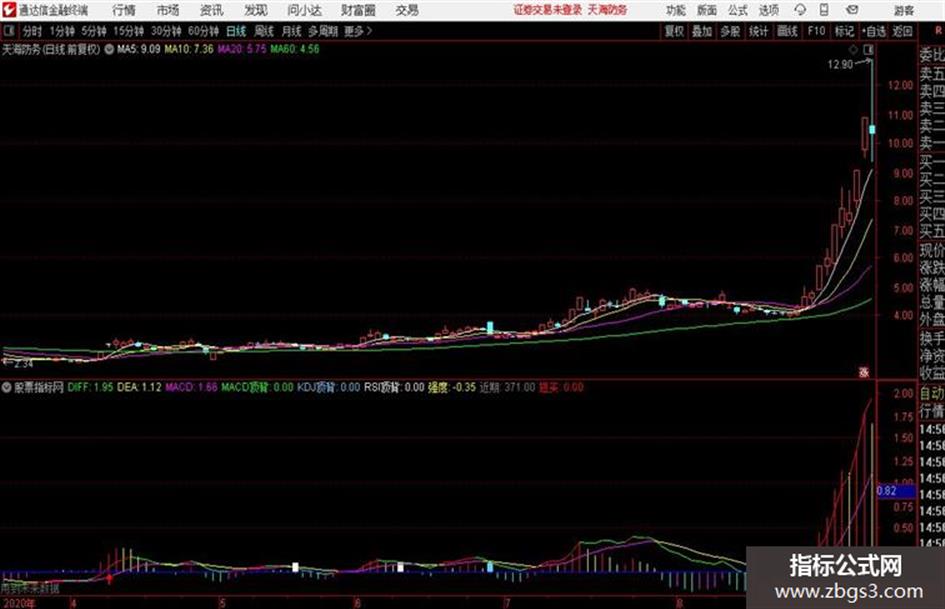Expand the round dropdown beside 天海防务 title
This screenshot has width=945, height=609.
pos(109,49)
